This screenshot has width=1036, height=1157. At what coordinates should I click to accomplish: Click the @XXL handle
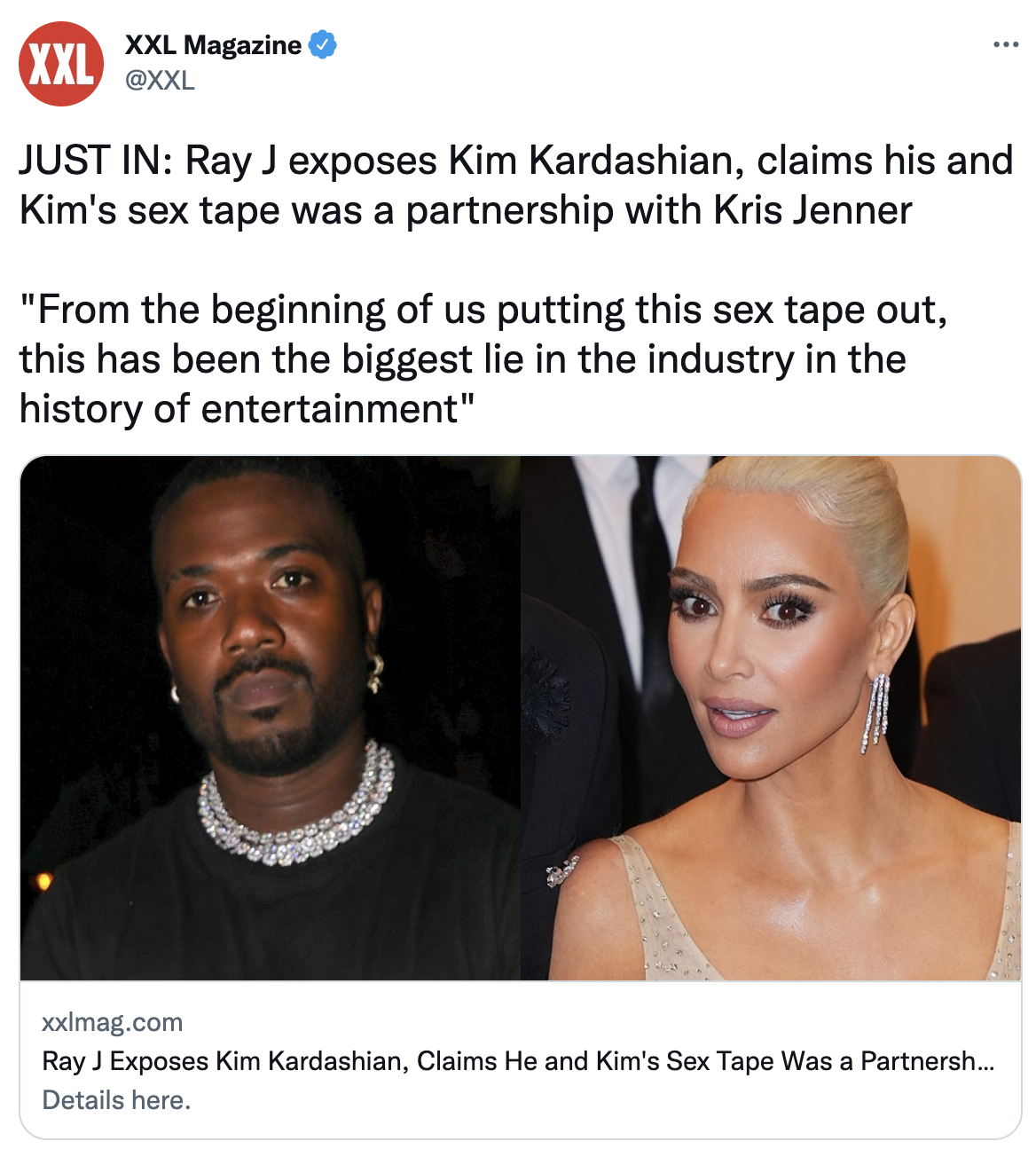coord(160,81)
